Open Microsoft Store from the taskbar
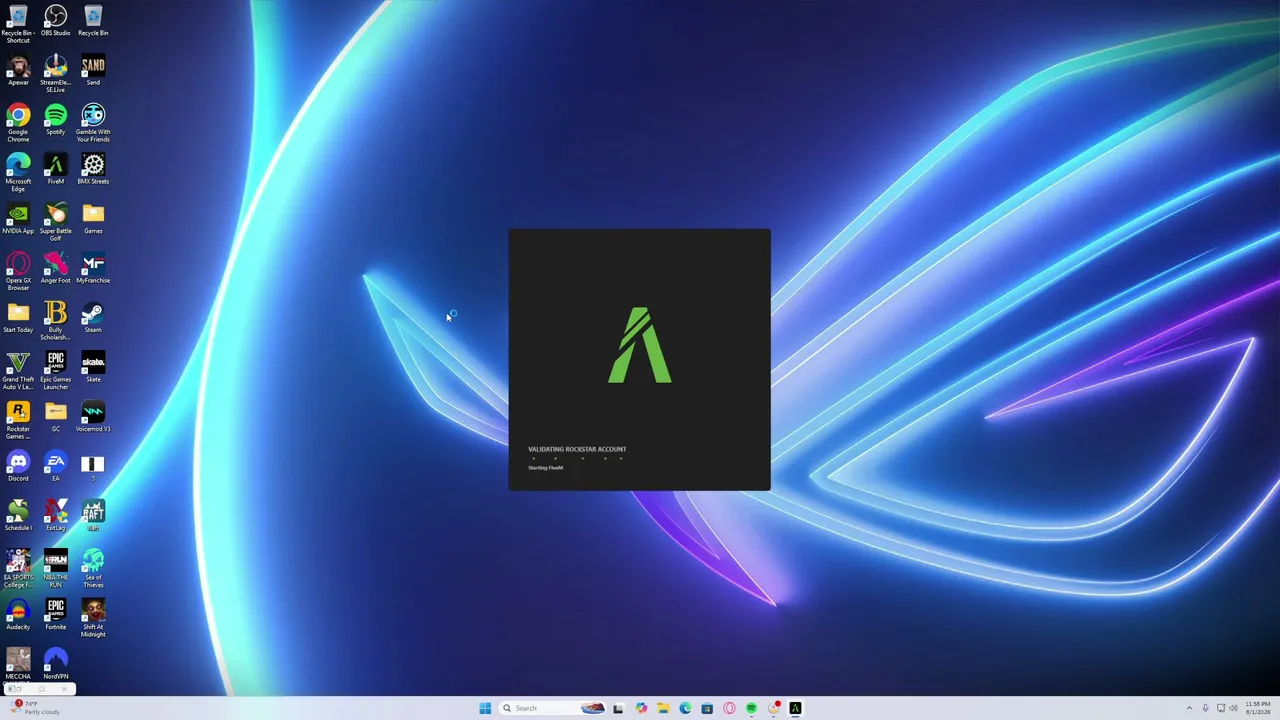The height and width of the screenshot is (720, 1280). pyautogui.click(x=707, y=708)
